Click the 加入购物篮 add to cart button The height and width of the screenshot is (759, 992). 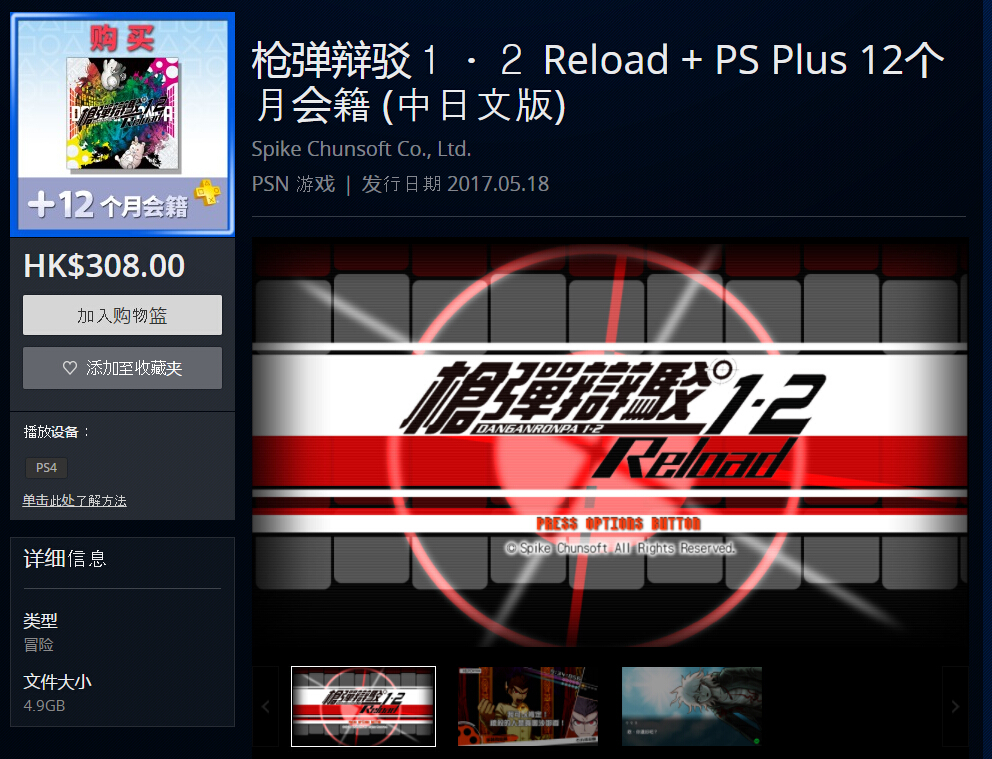122,315
